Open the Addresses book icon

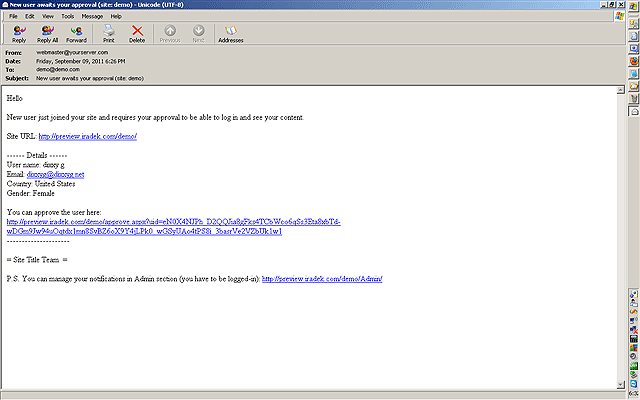[x=229, y=34]
